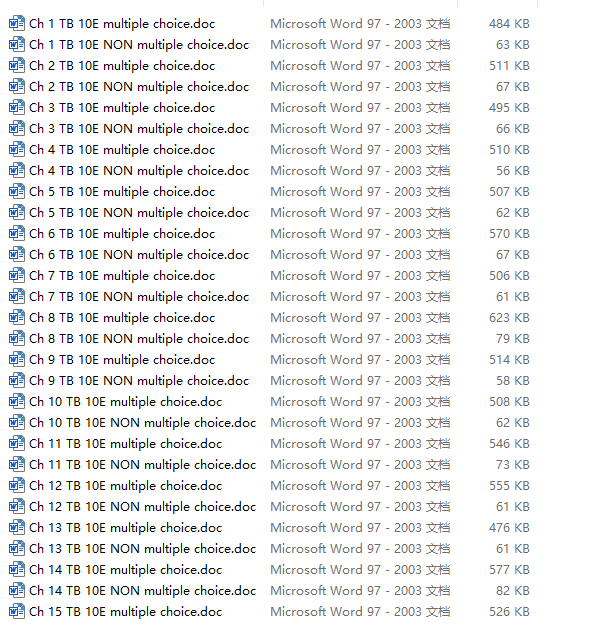Select icon beside Ch 11 NON multiple choice.doc

coord(16,464)
